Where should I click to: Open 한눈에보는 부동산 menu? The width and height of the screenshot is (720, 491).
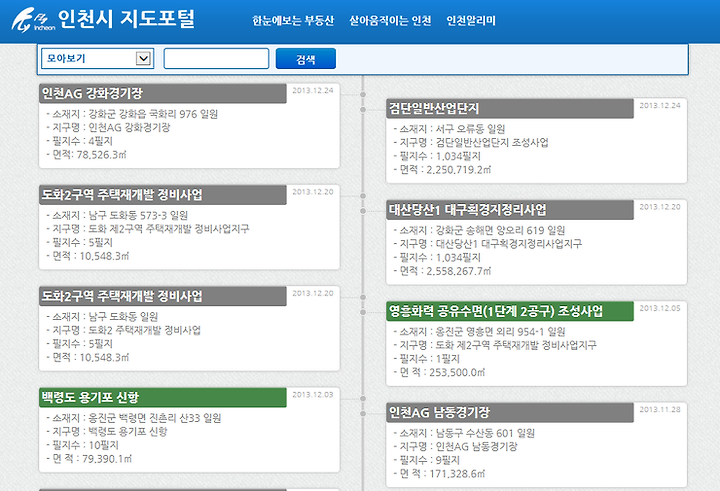click(x=293, y=21)
